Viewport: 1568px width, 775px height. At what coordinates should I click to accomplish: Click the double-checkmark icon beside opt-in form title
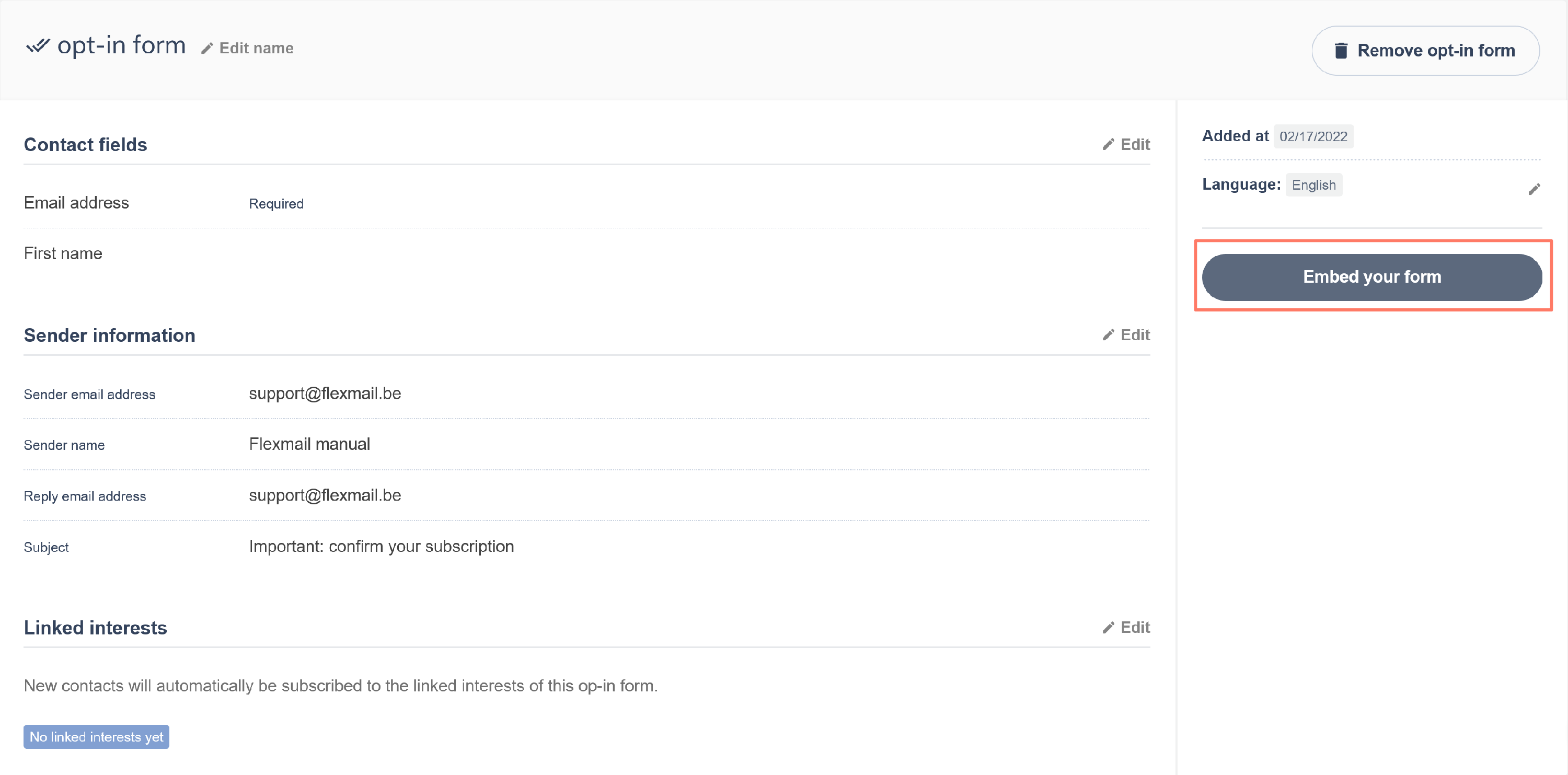pyautogui.click(x=38, y=47)
